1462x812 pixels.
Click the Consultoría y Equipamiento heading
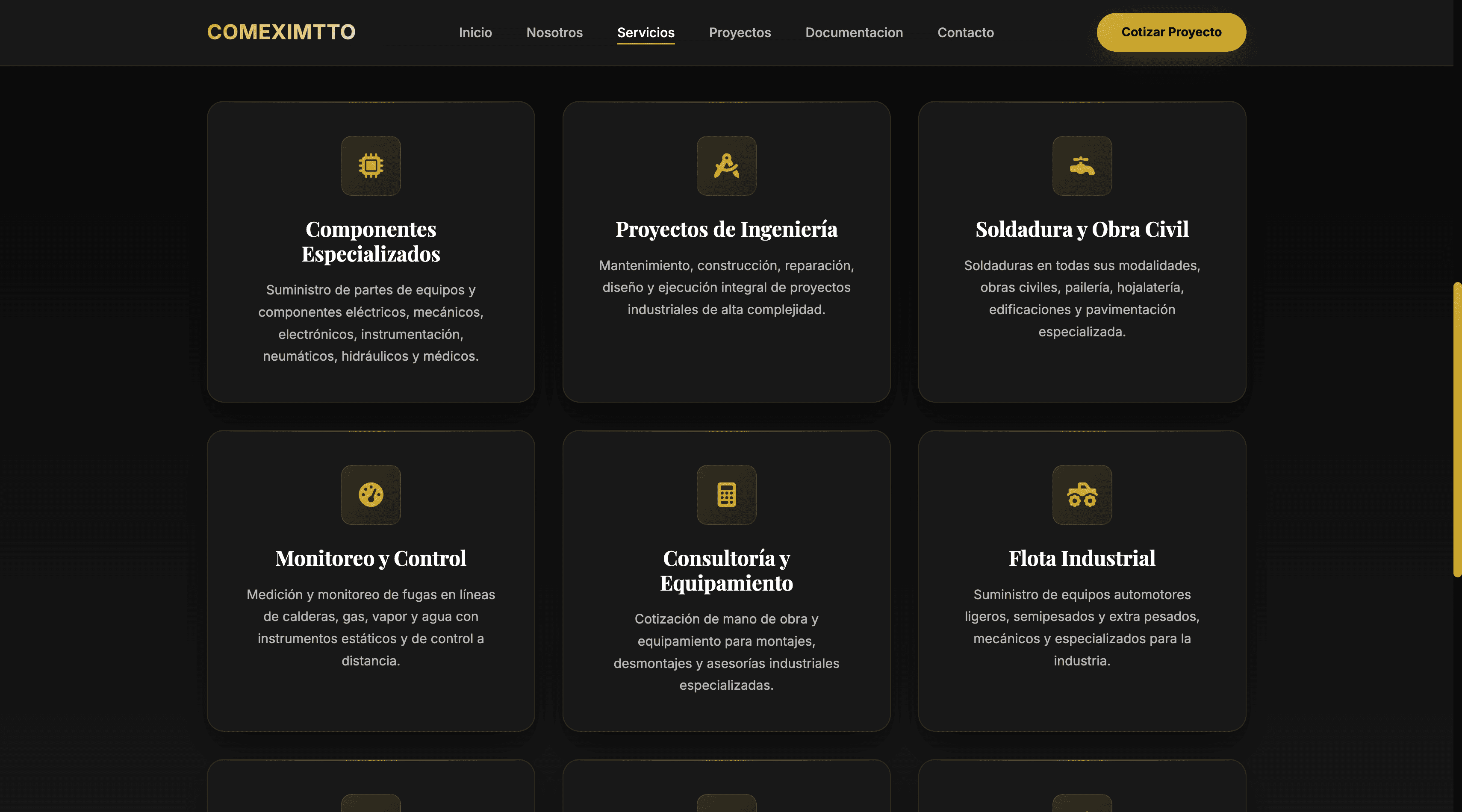pyautogui.click(x=726, y=571)
